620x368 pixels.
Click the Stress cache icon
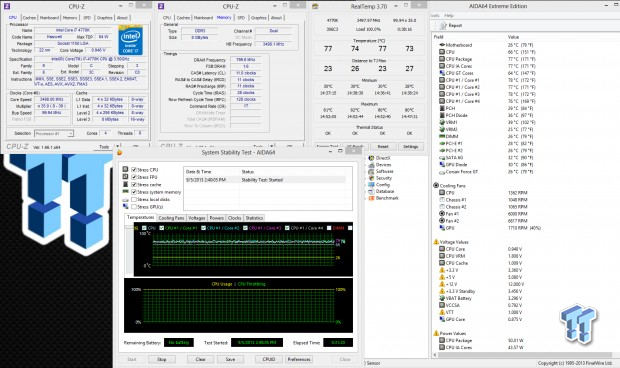click(x=125, y=184)
